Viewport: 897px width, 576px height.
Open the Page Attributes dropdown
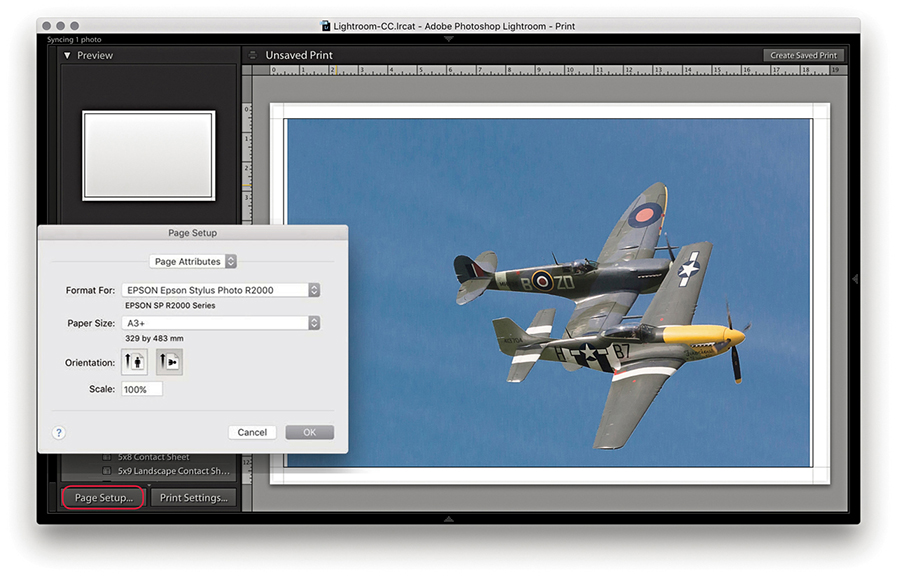pos(194,261)
